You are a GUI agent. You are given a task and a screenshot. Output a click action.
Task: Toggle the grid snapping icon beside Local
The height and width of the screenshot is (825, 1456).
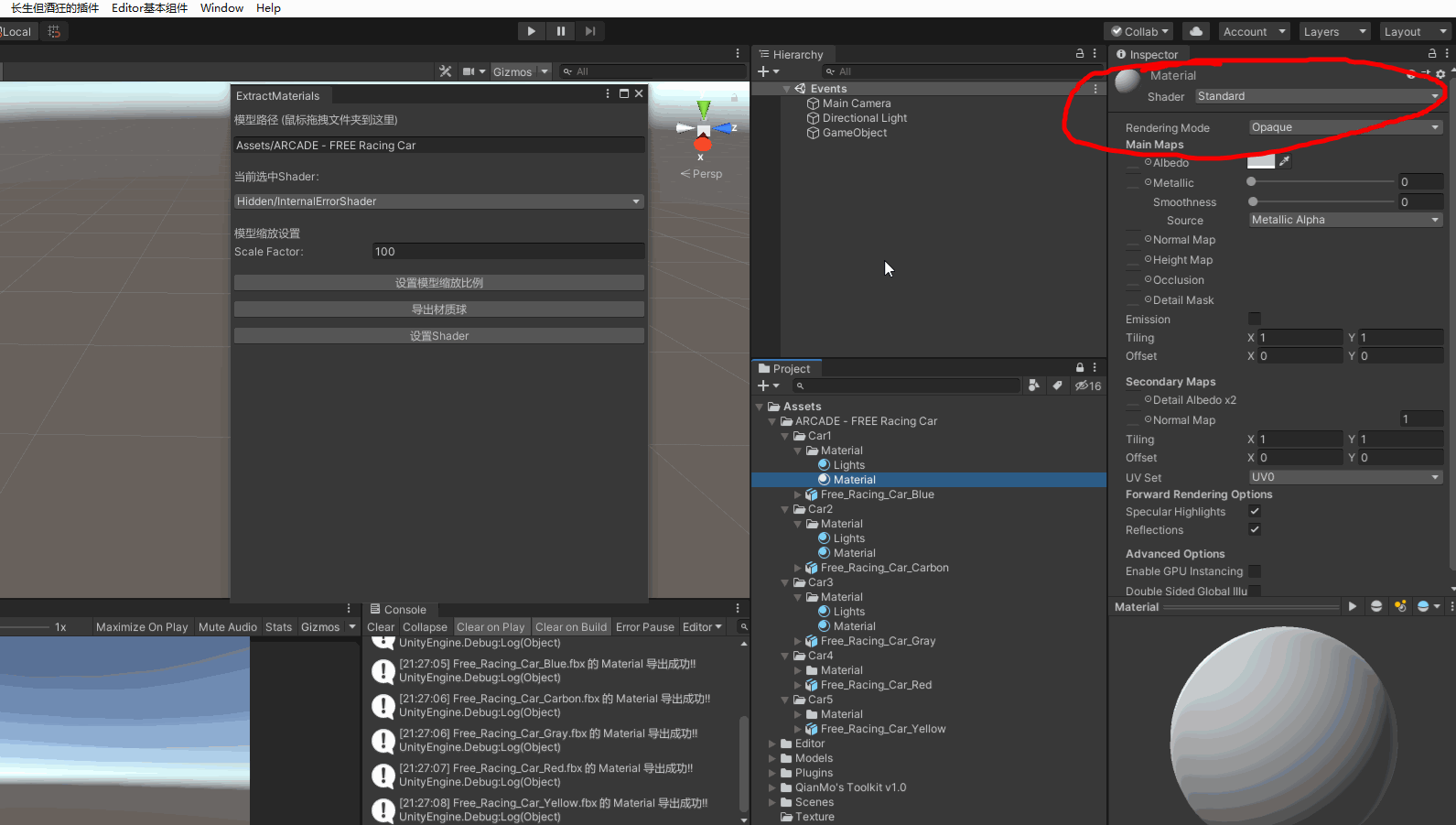pyautogui.click(x=54, y=31)
